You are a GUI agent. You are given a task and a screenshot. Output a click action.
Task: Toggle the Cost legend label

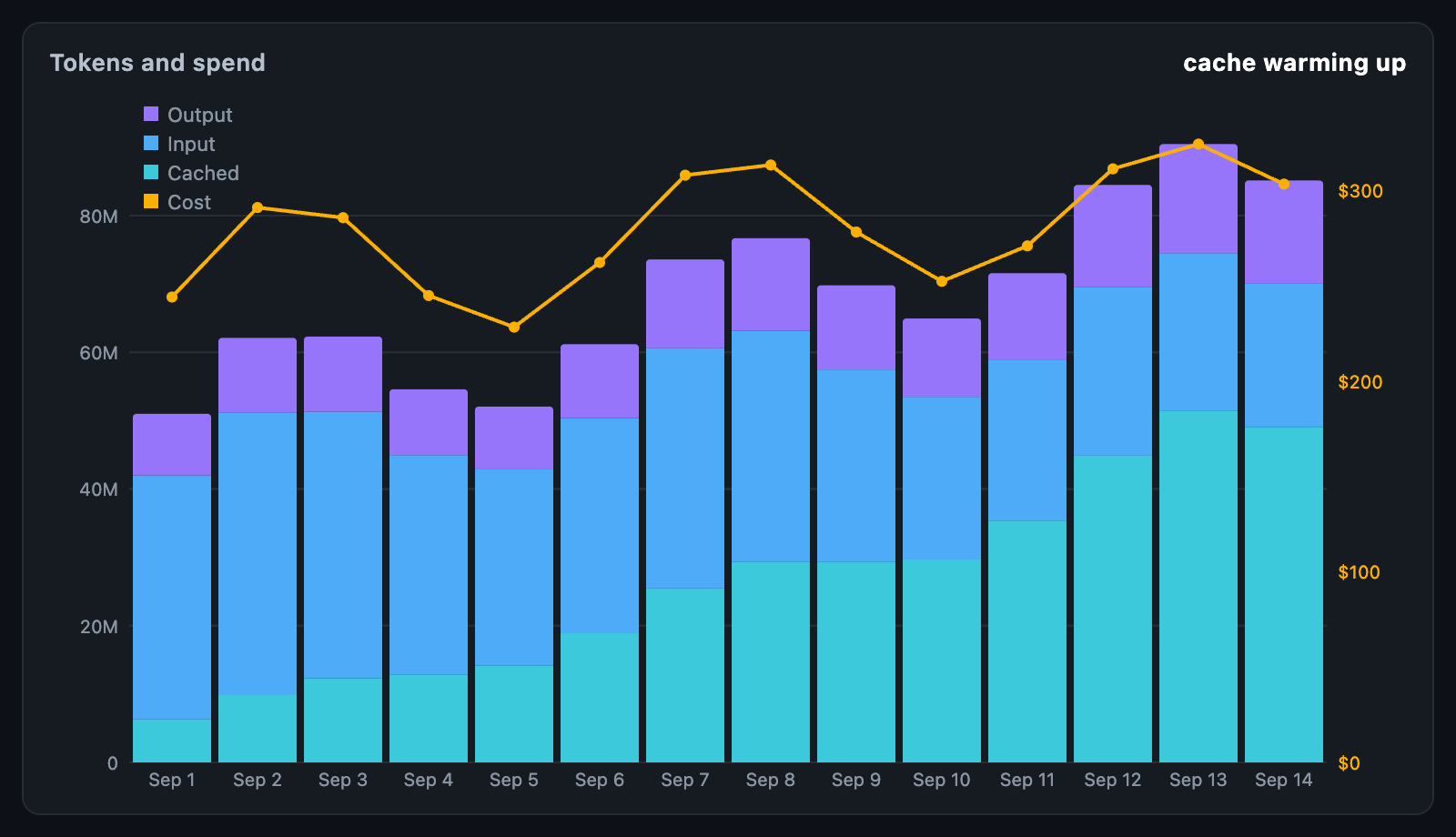pyautogui.click(x=189, y=202)
